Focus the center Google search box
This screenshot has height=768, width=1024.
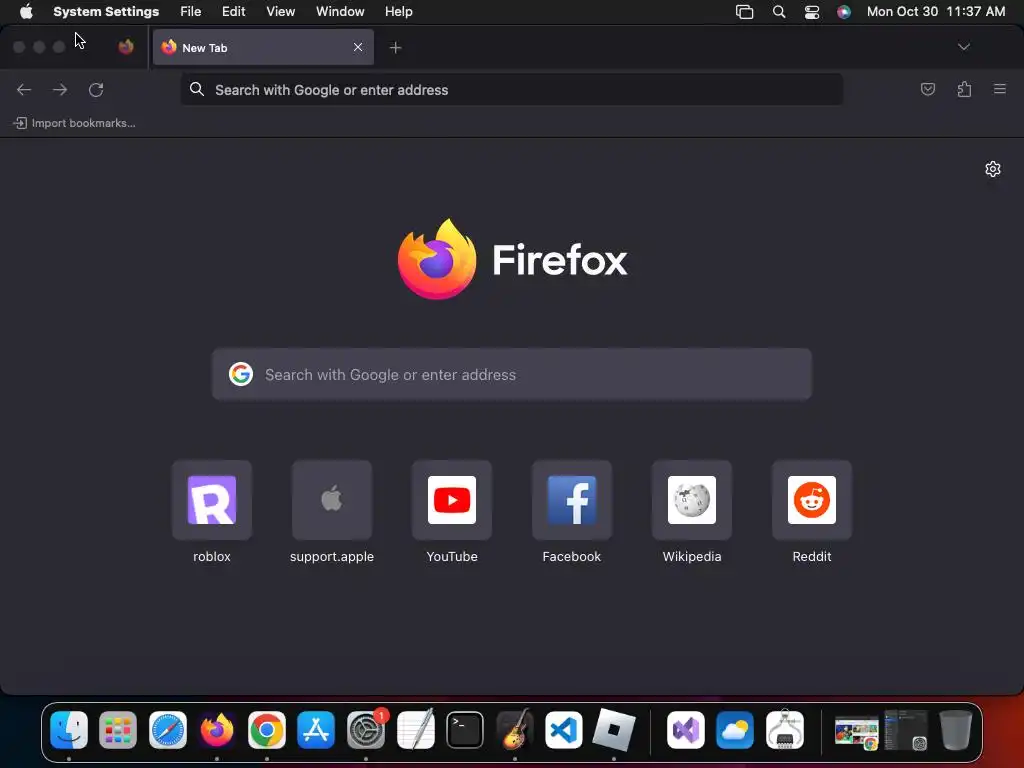(511, 374)
